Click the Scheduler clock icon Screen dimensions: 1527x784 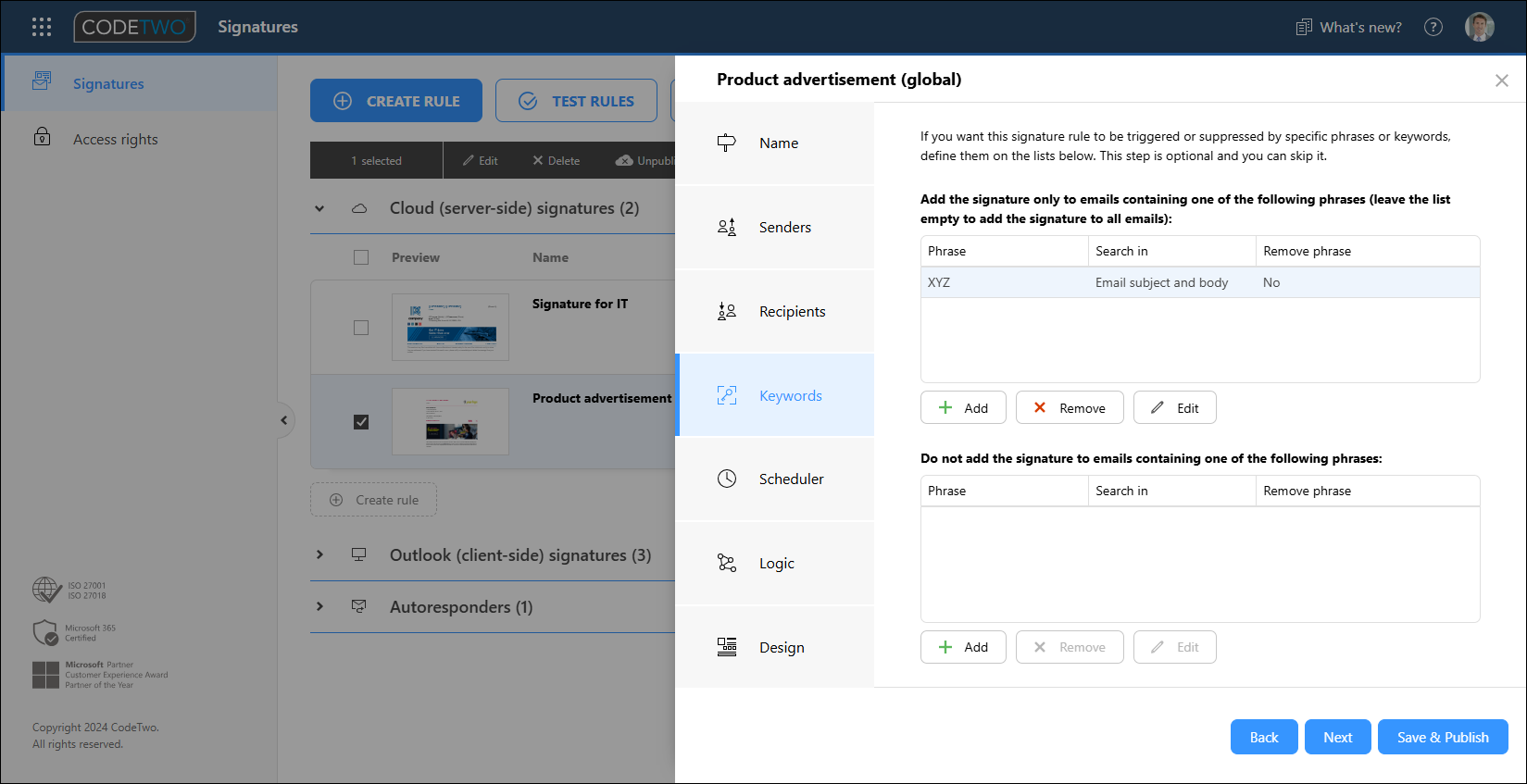tap(727, 479)
